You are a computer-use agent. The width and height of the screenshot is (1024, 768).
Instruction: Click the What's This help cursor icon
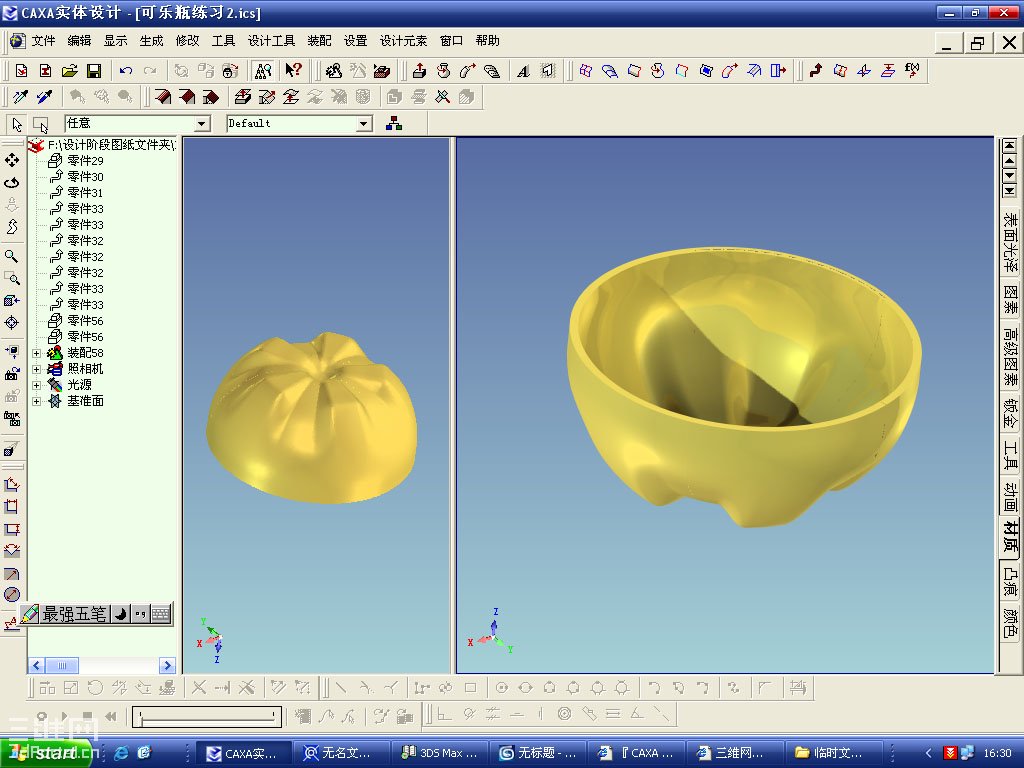pos(293,71)
